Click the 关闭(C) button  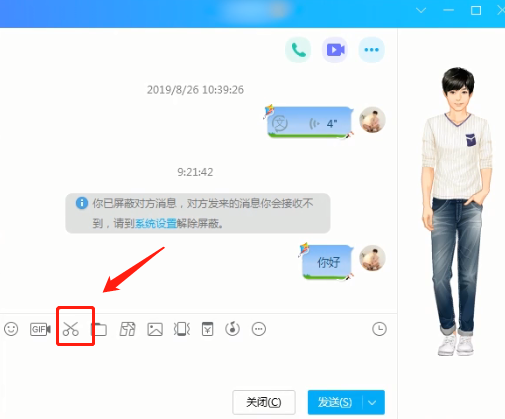pyautogui.click(x=264, y=402)
